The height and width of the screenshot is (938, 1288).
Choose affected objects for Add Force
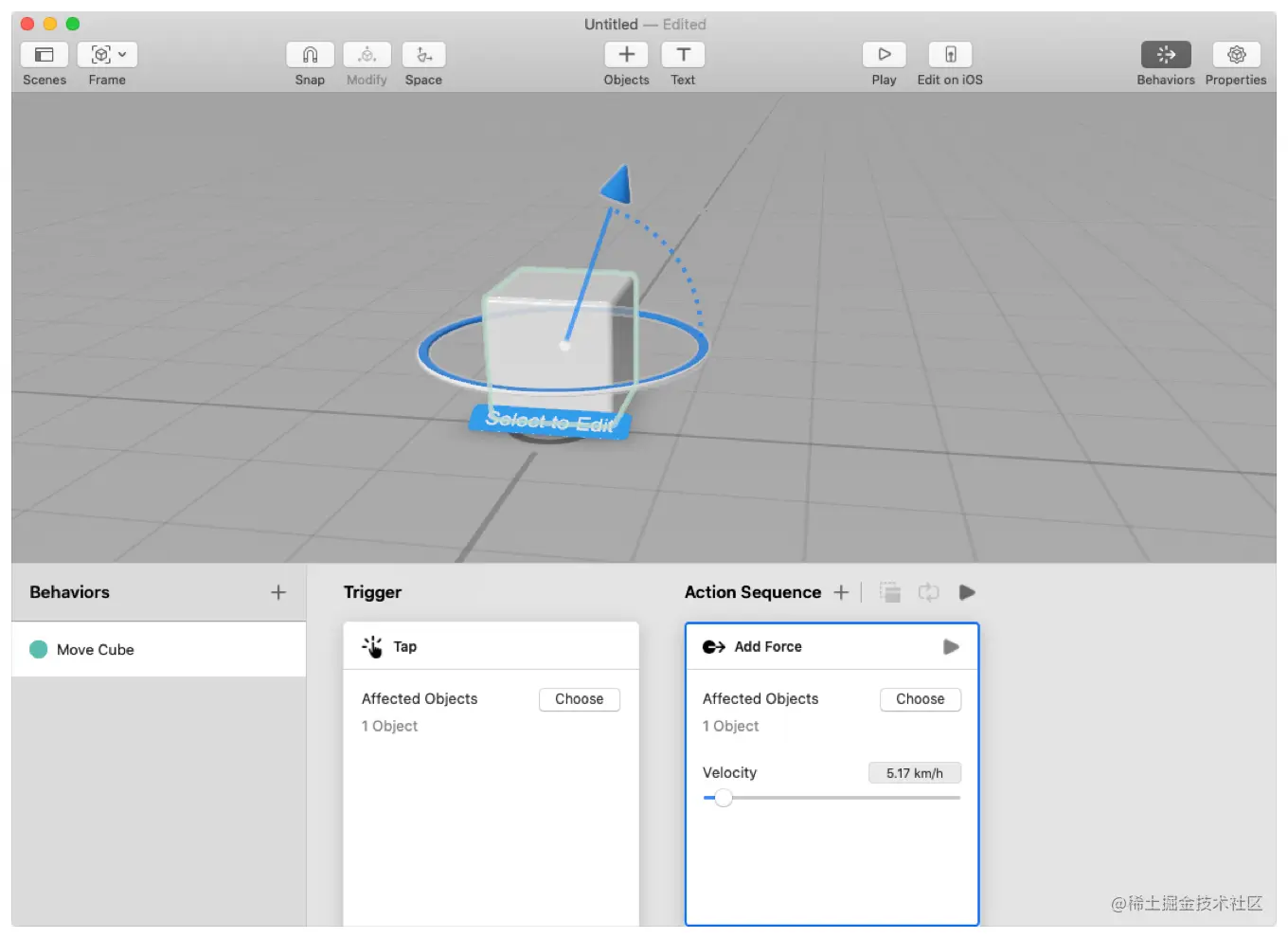click(x=921, y=699)
